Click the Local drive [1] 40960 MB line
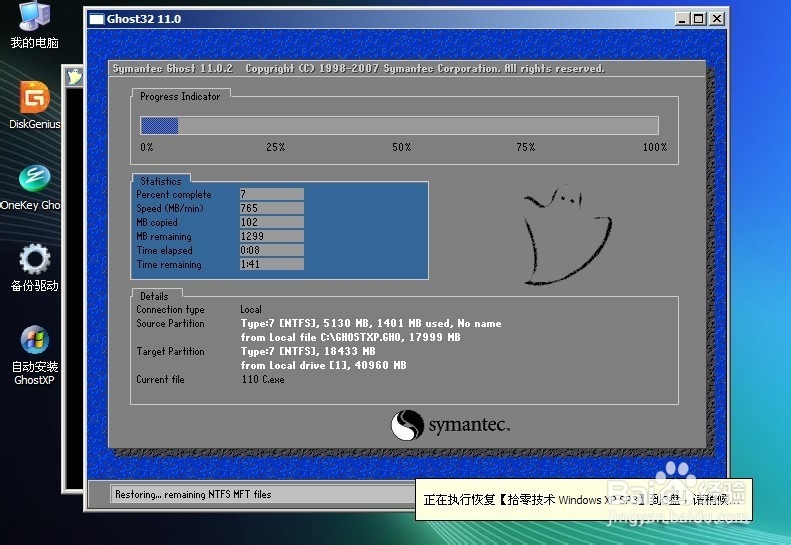791x545 pixels. point(323,365)
